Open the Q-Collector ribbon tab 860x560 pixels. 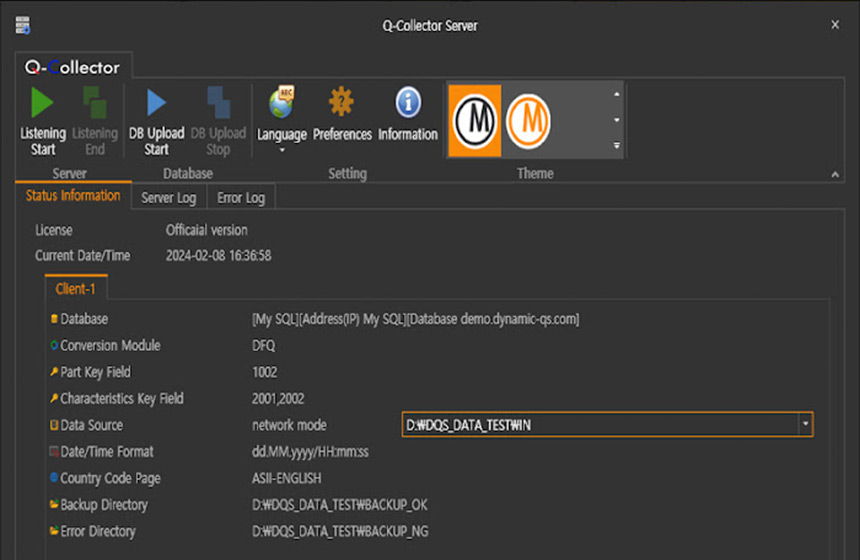(x=72, y=67)
